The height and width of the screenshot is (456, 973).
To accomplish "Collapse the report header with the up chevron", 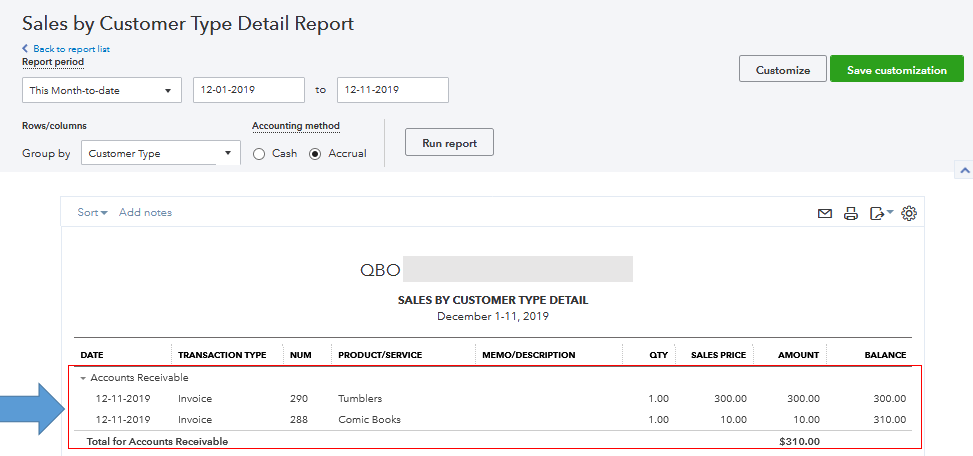I will coord(964,169).
